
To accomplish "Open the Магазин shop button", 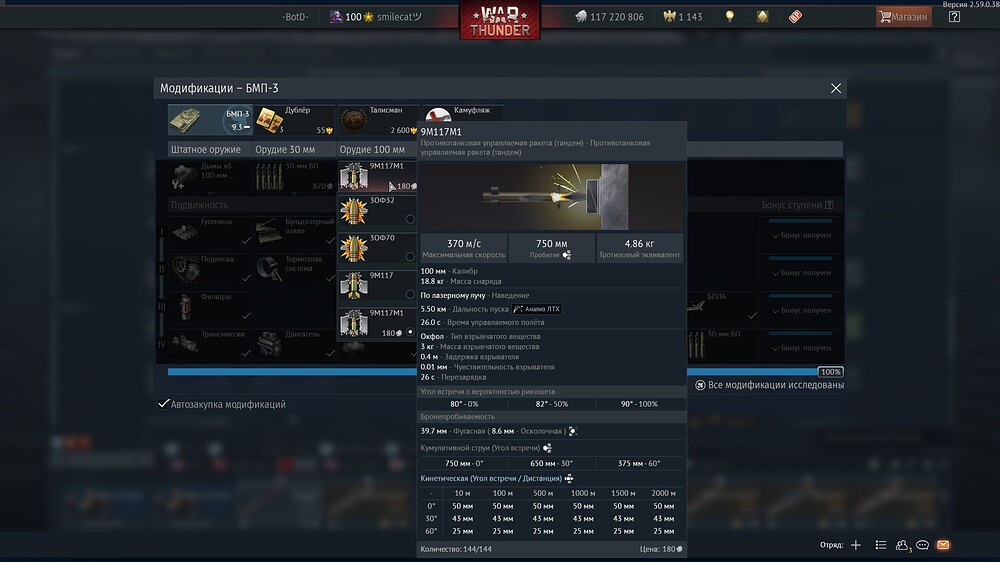I will pos(904,17).
